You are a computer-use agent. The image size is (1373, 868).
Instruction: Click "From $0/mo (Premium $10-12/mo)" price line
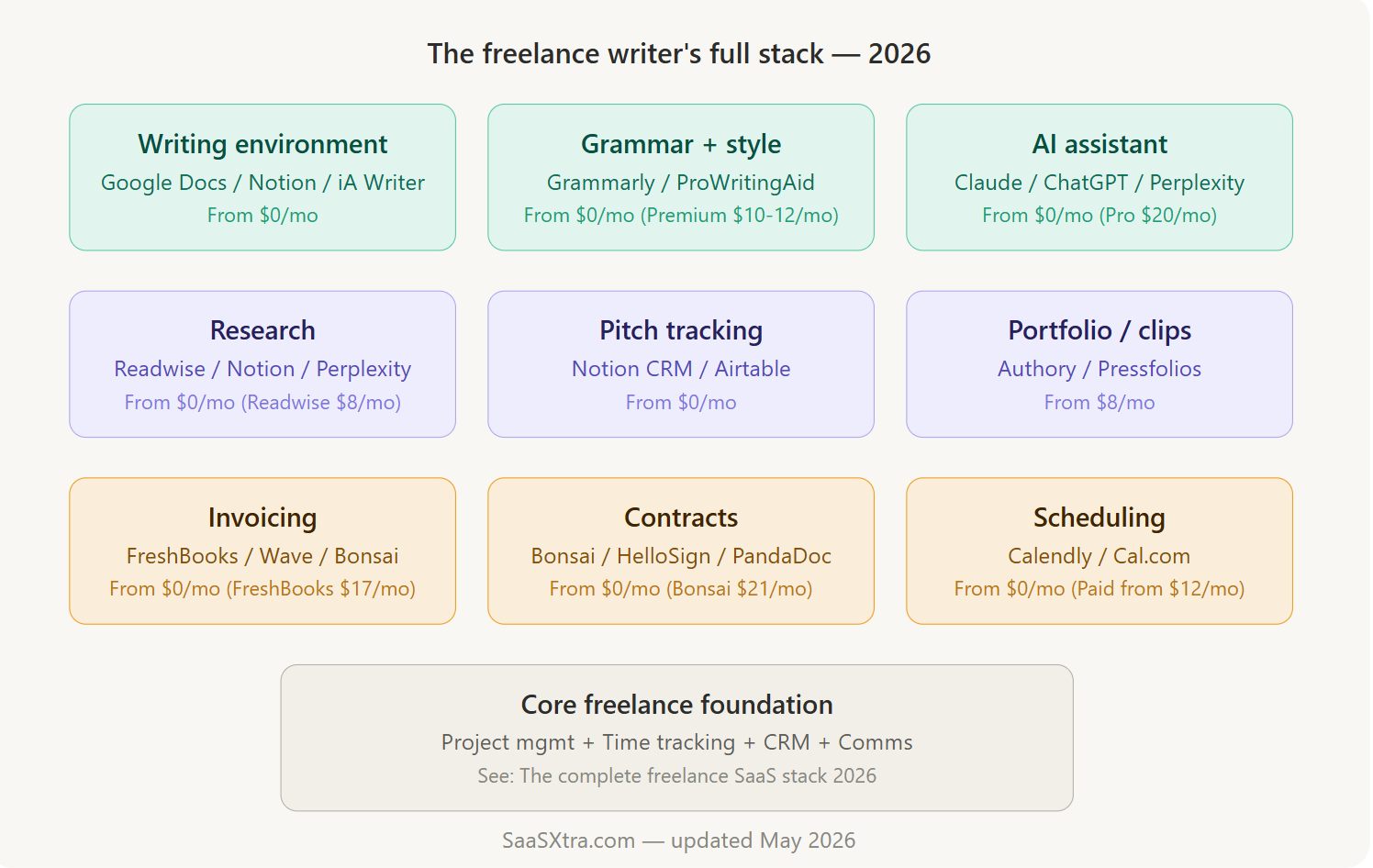click(681, 216)
